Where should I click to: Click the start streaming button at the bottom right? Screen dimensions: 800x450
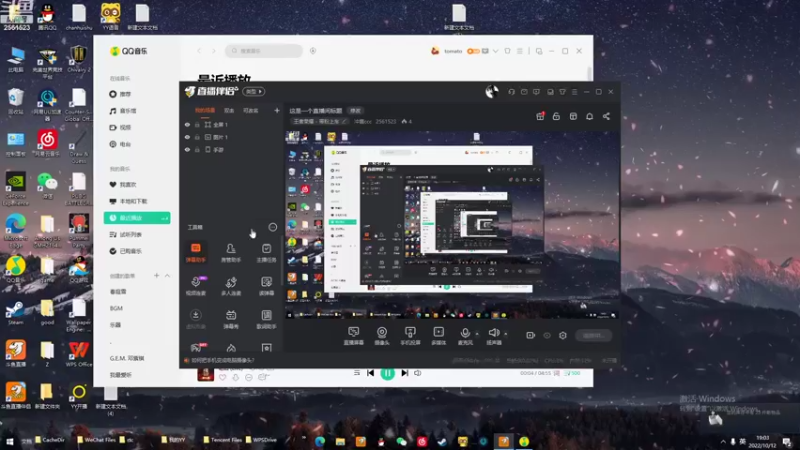(593, 335)
